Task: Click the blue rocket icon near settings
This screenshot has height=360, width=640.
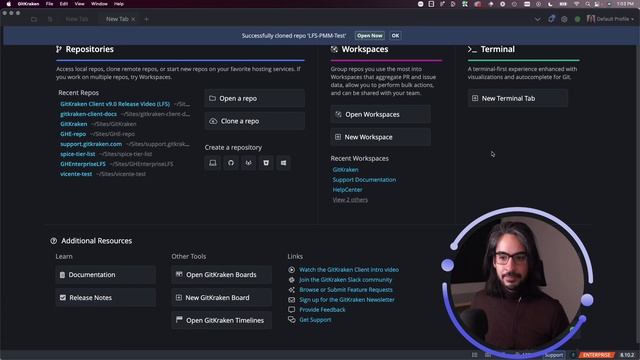Action: pos(551,19)
